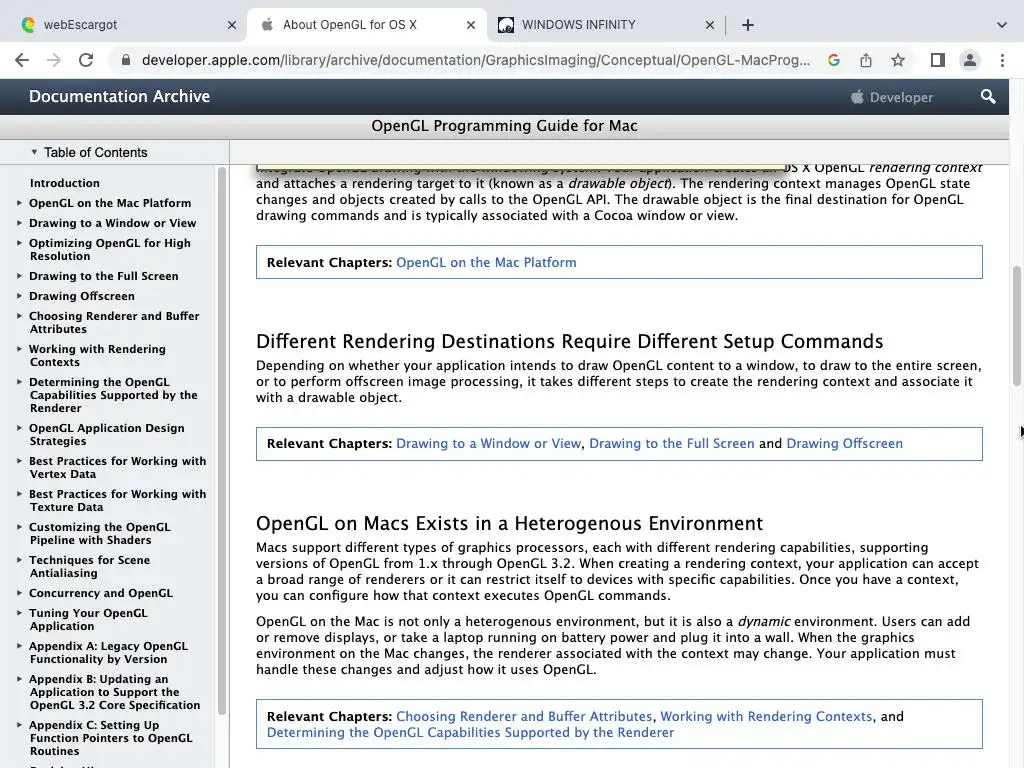Viewport: 1024px width, 768px height.
Task: Go back with the browser back arrow
Action: [22, 60]
